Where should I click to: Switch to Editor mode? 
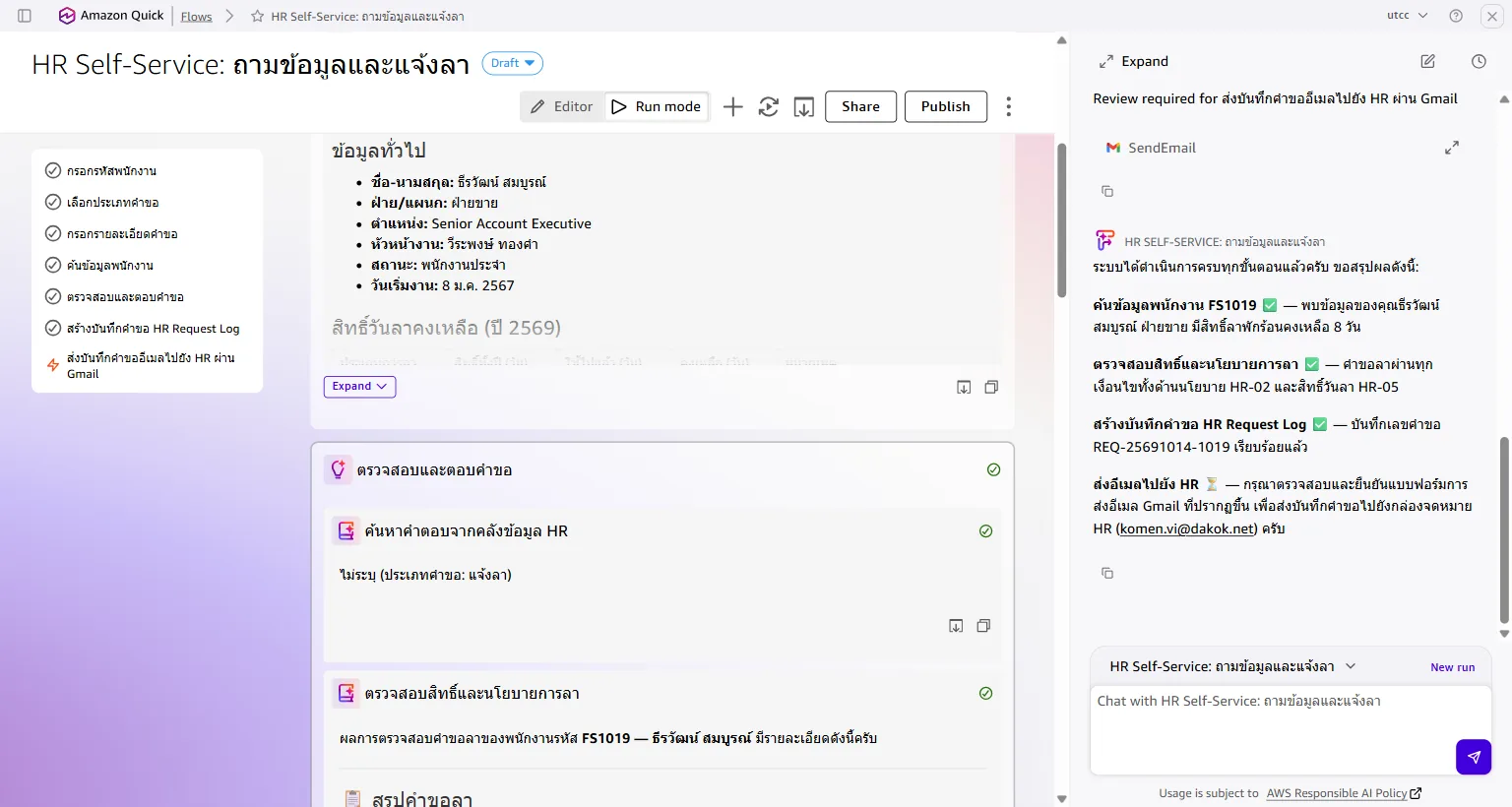click(561, 106)
